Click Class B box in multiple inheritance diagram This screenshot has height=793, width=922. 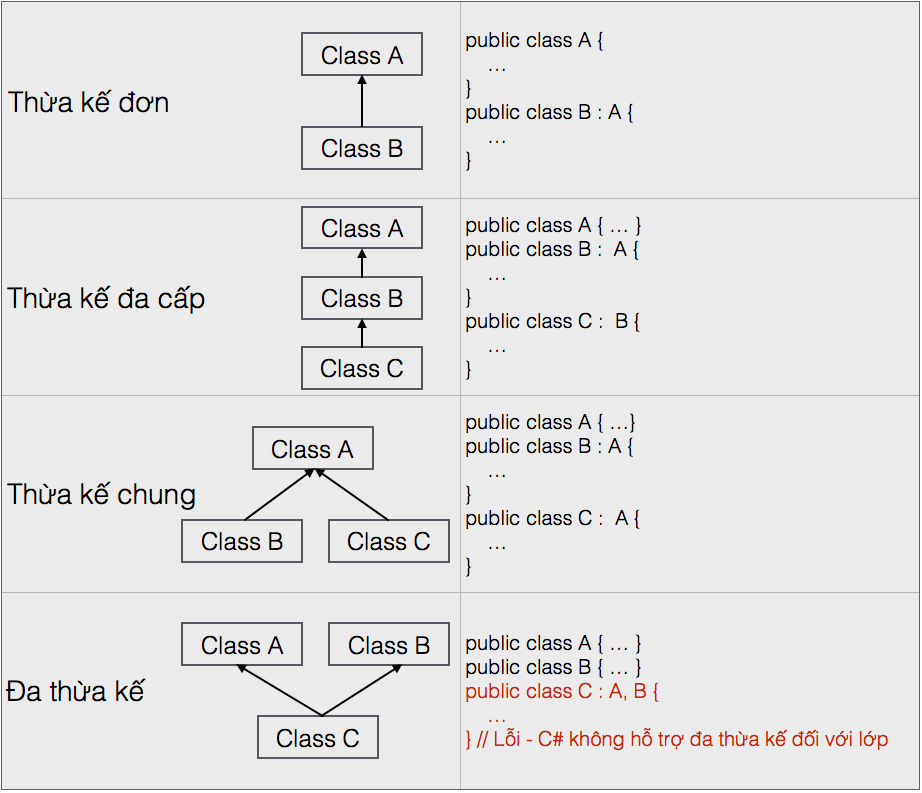pyautogui.click(x=389, y=644)
